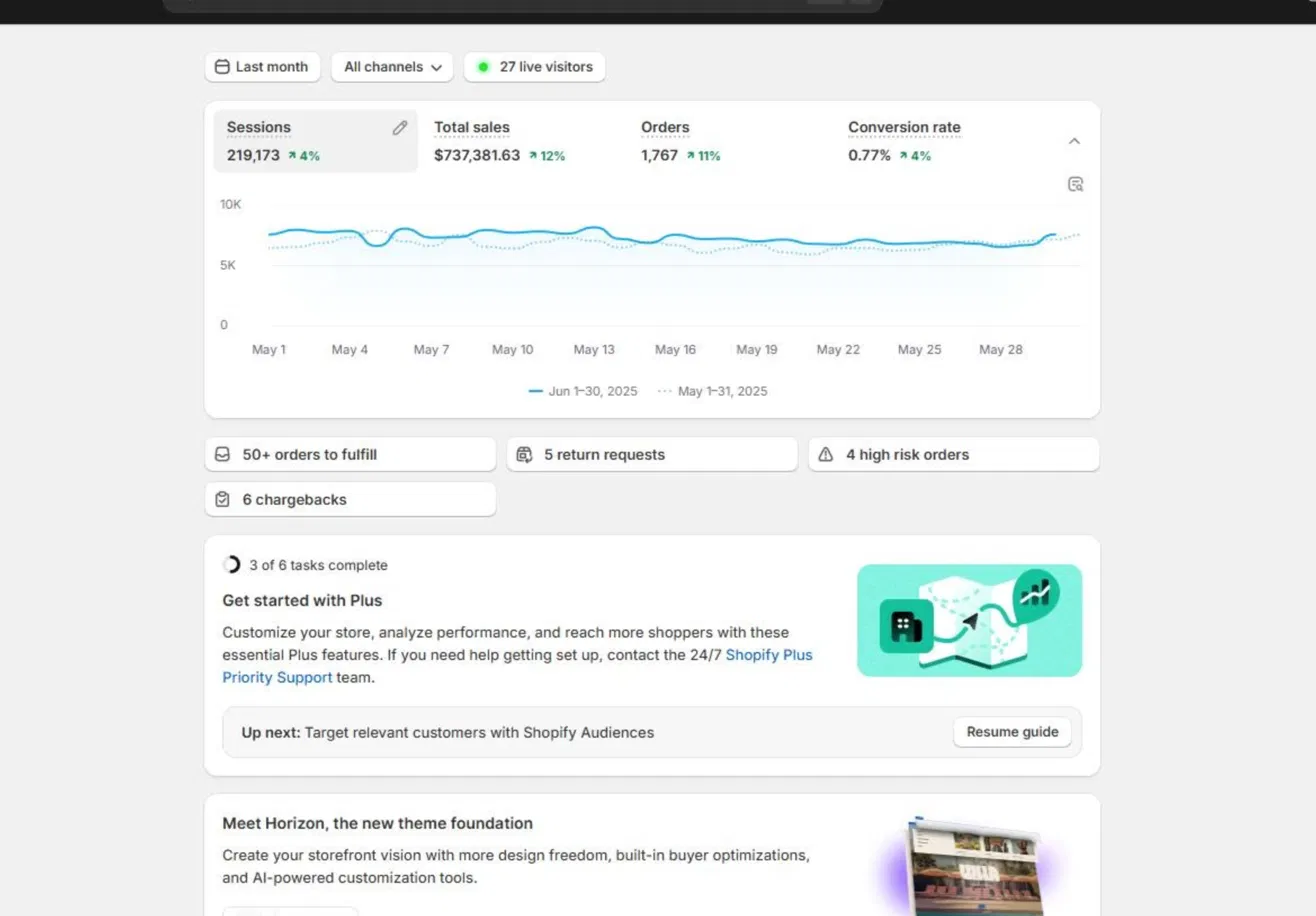This screenshot has height=916, width=1316.
Task: Click the return requests icon
Action: point(525,455)
